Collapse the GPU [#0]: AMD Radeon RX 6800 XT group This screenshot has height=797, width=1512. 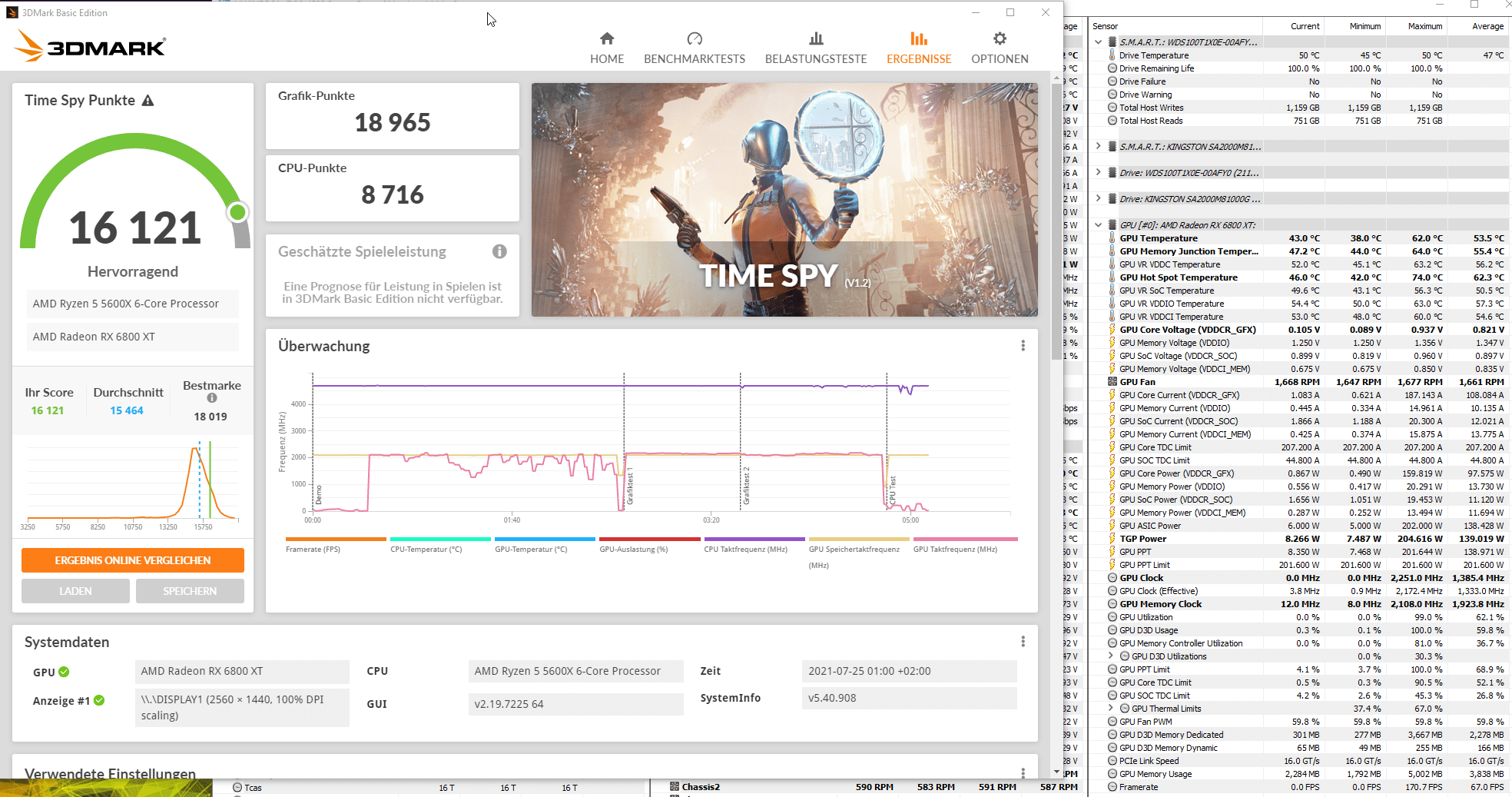(1098, 225)
